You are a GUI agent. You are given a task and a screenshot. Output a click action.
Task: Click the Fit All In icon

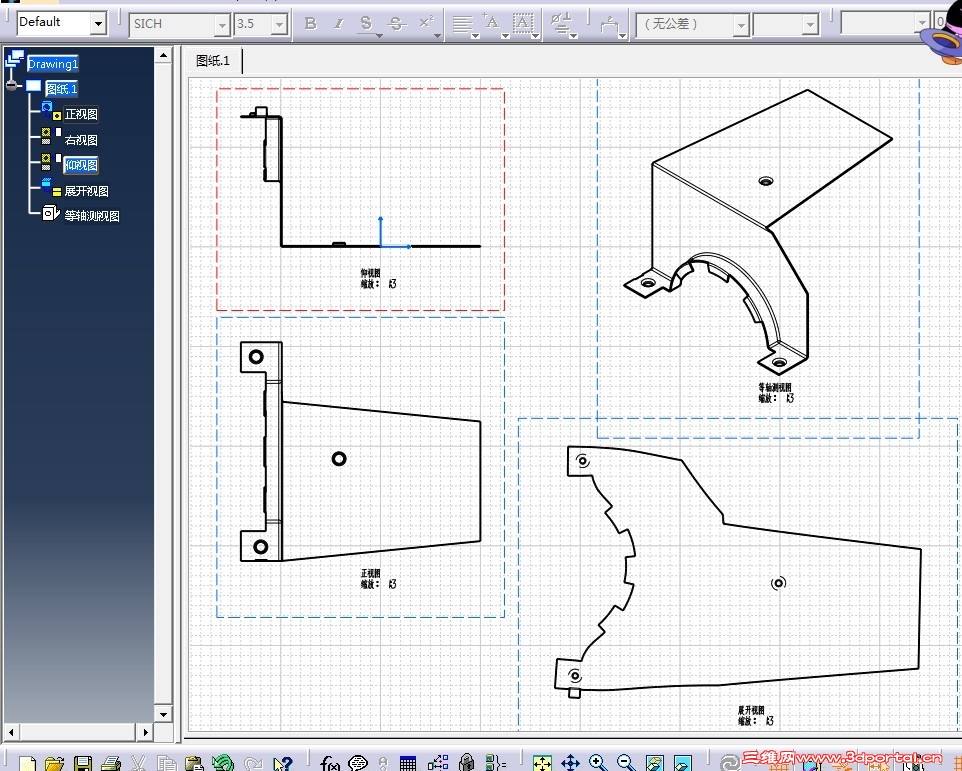(542, 764)
